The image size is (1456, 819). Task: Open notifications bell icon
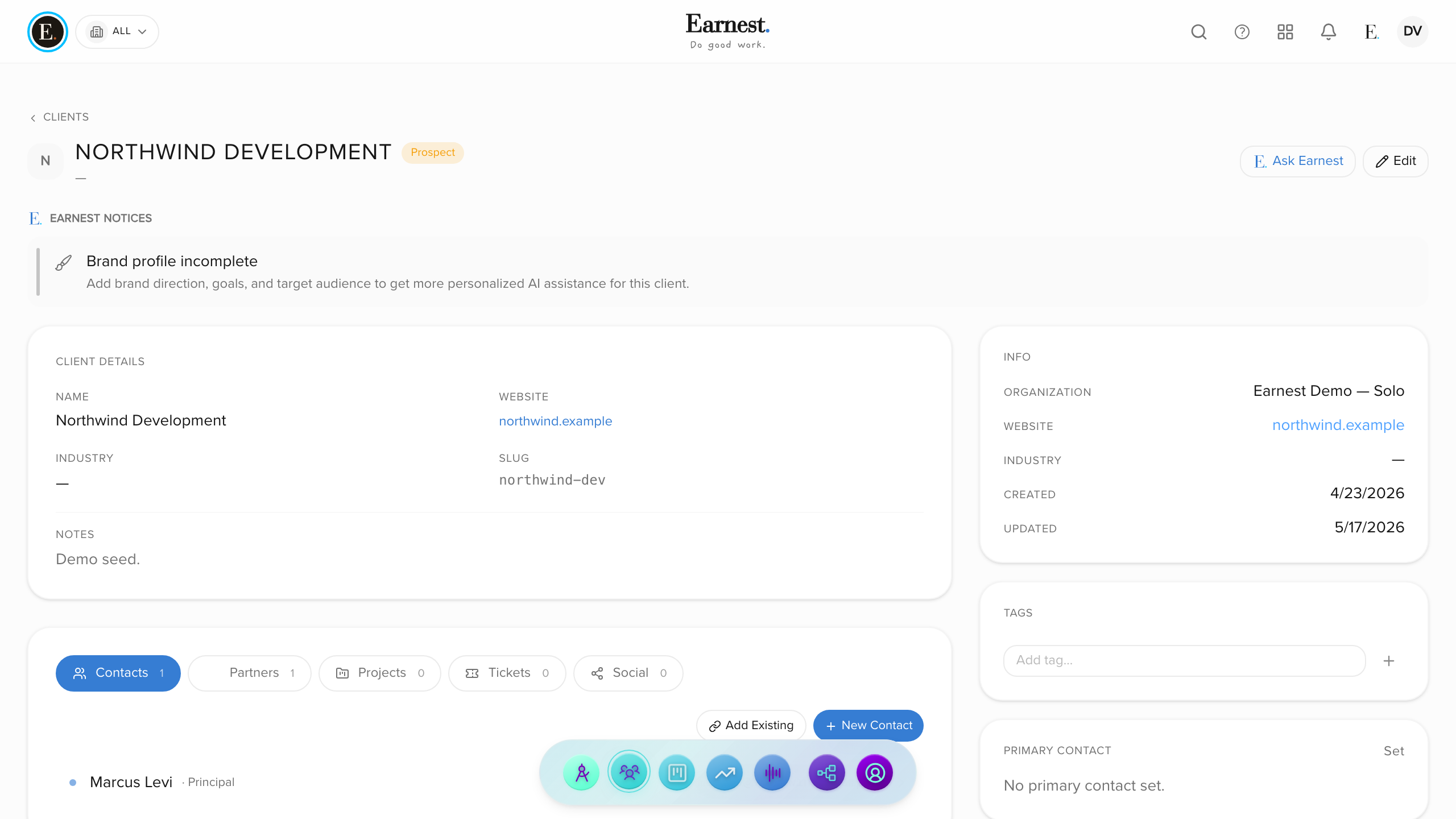coord(1328,32)
